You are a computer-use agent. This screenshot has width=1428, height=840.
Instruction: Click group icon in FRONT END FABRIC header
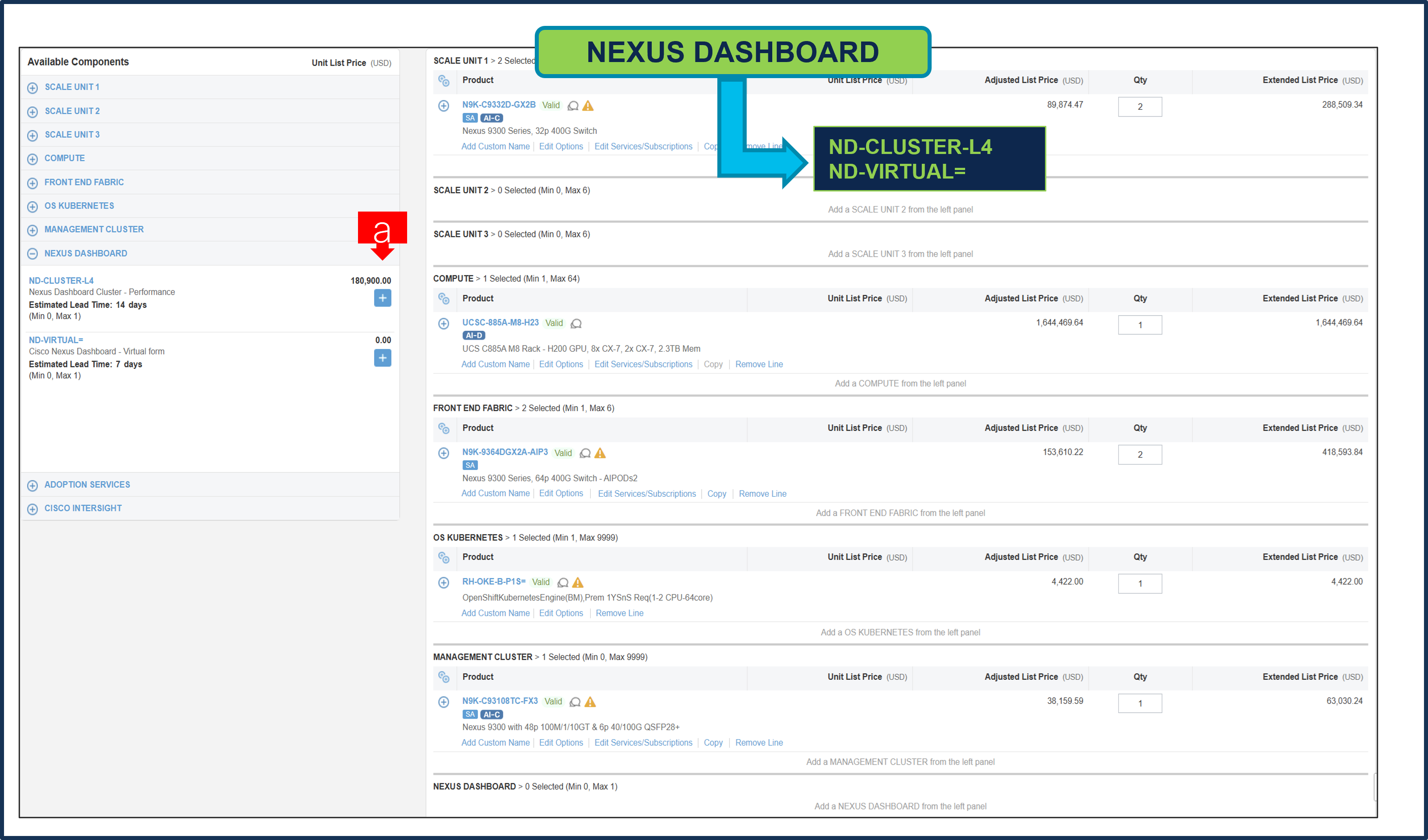tap(444, 429)
